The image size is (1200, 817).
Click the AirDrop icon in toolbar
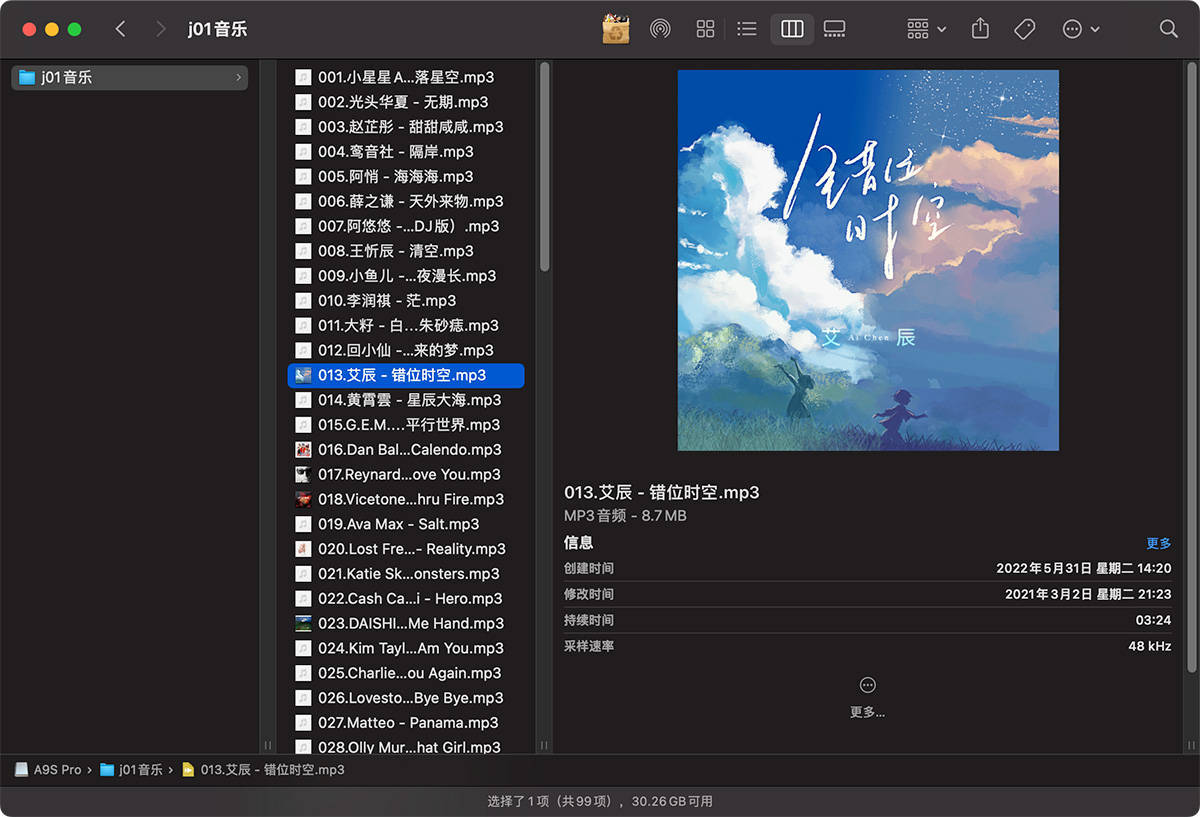pos(660,29)
